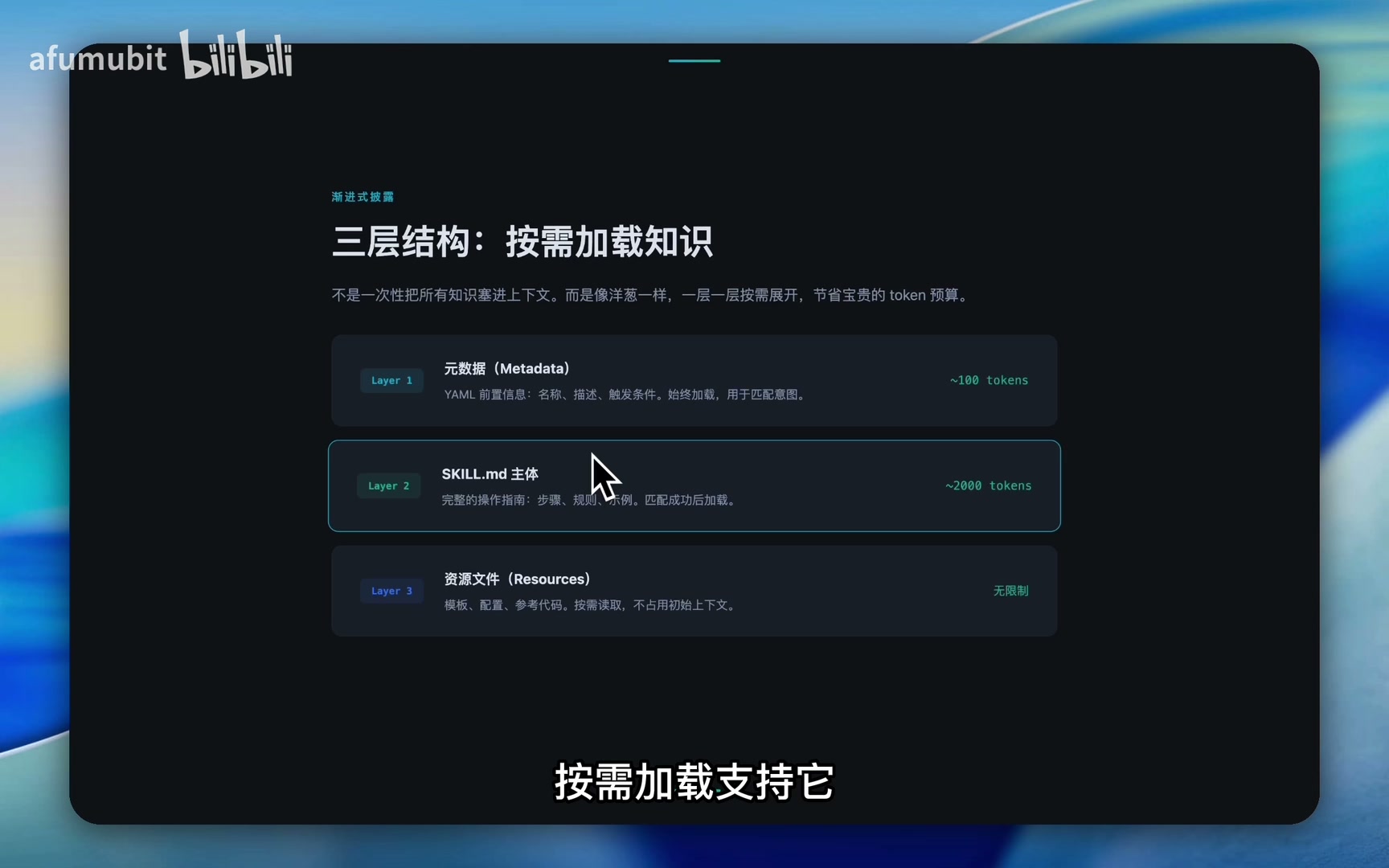1389x868 pixels.
Task: Click the video subtitle 按需加载支持它
Action: click(694, 781)
